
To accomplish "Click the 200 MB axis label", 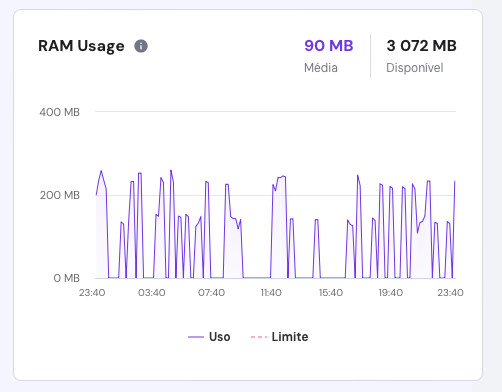I will (60, 195).
